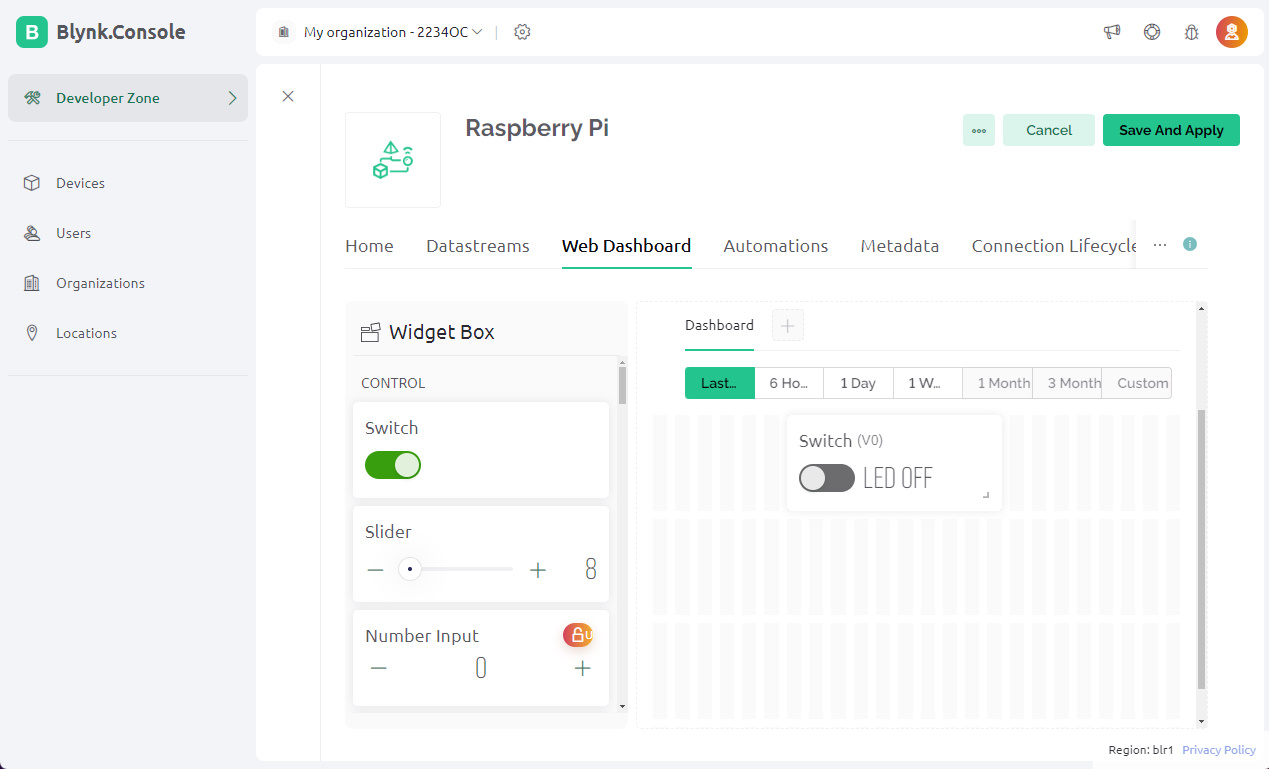Select the Last time range button
Image resolution: width=1269 pixels, height=769 pixels.
(719, 383)
